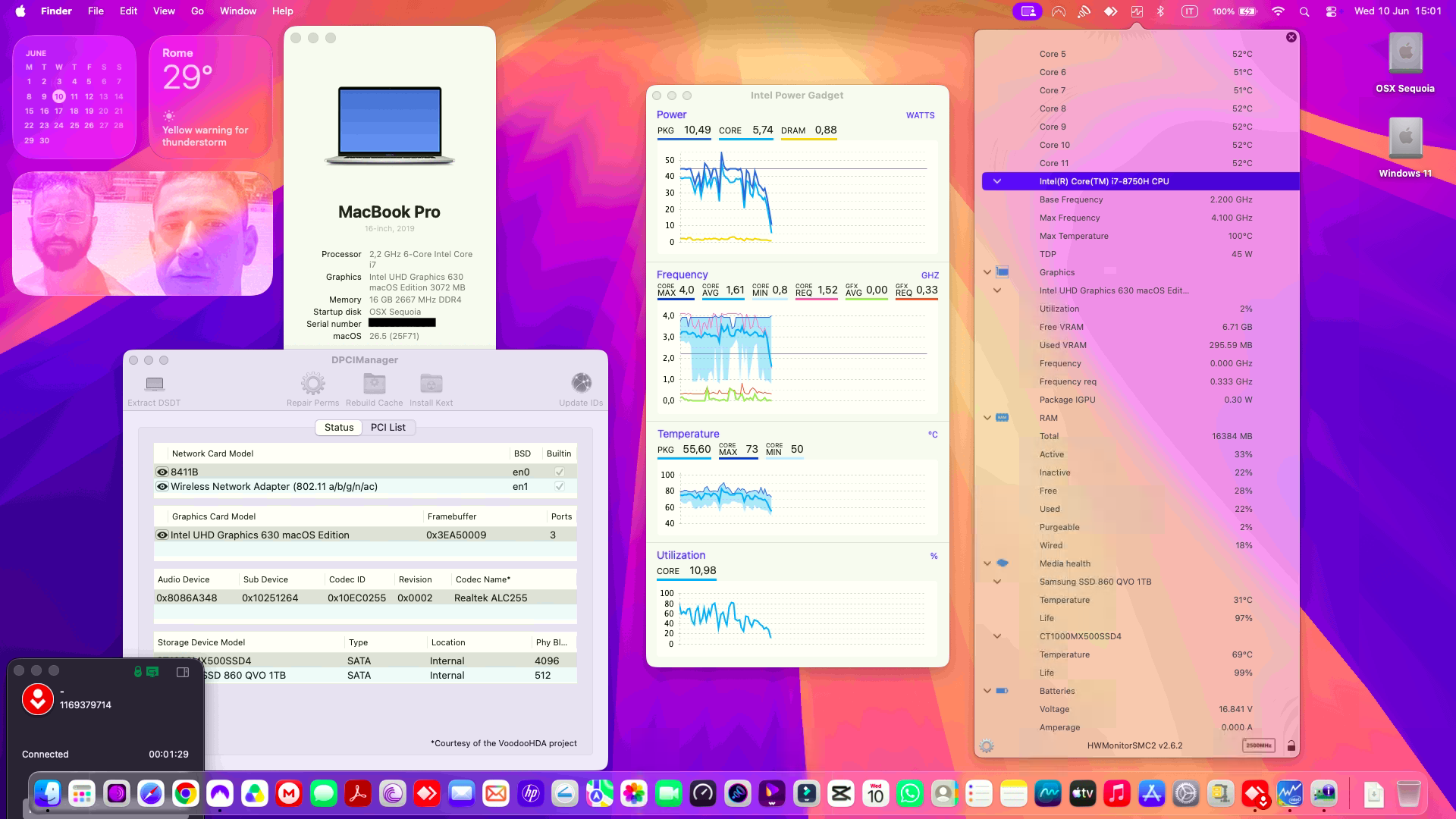Click Repair Perms gear icon in DPCIManager
The width and height of the screenshot is (1456, 819).
click(x=312, y=384)
